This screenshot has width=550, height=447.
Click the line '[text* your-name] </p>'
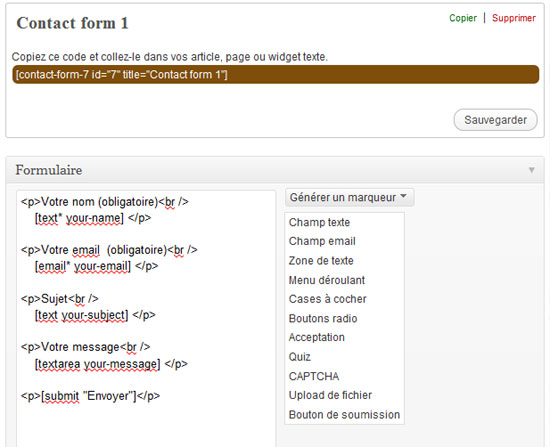tap(93, 218)
